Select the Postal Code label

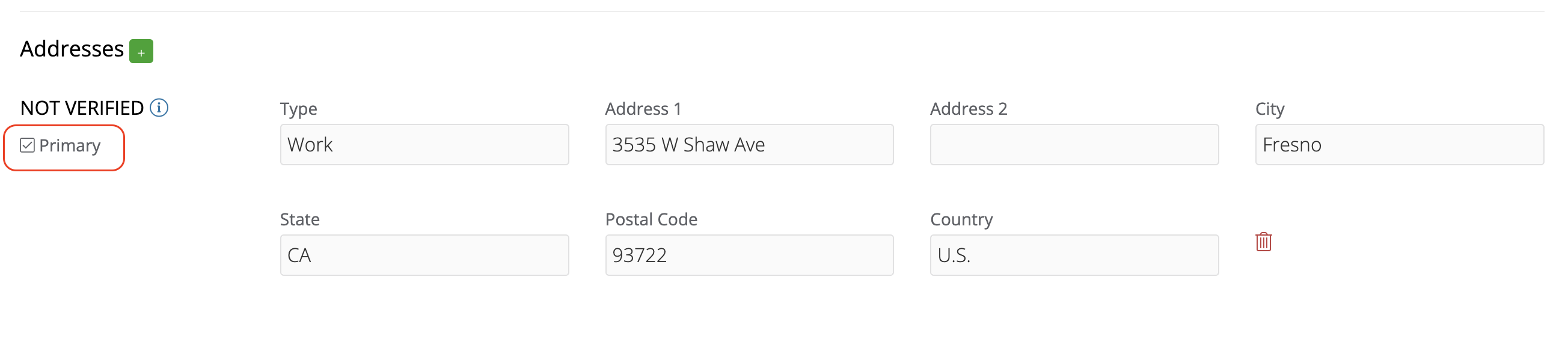[x=651, y=220]
